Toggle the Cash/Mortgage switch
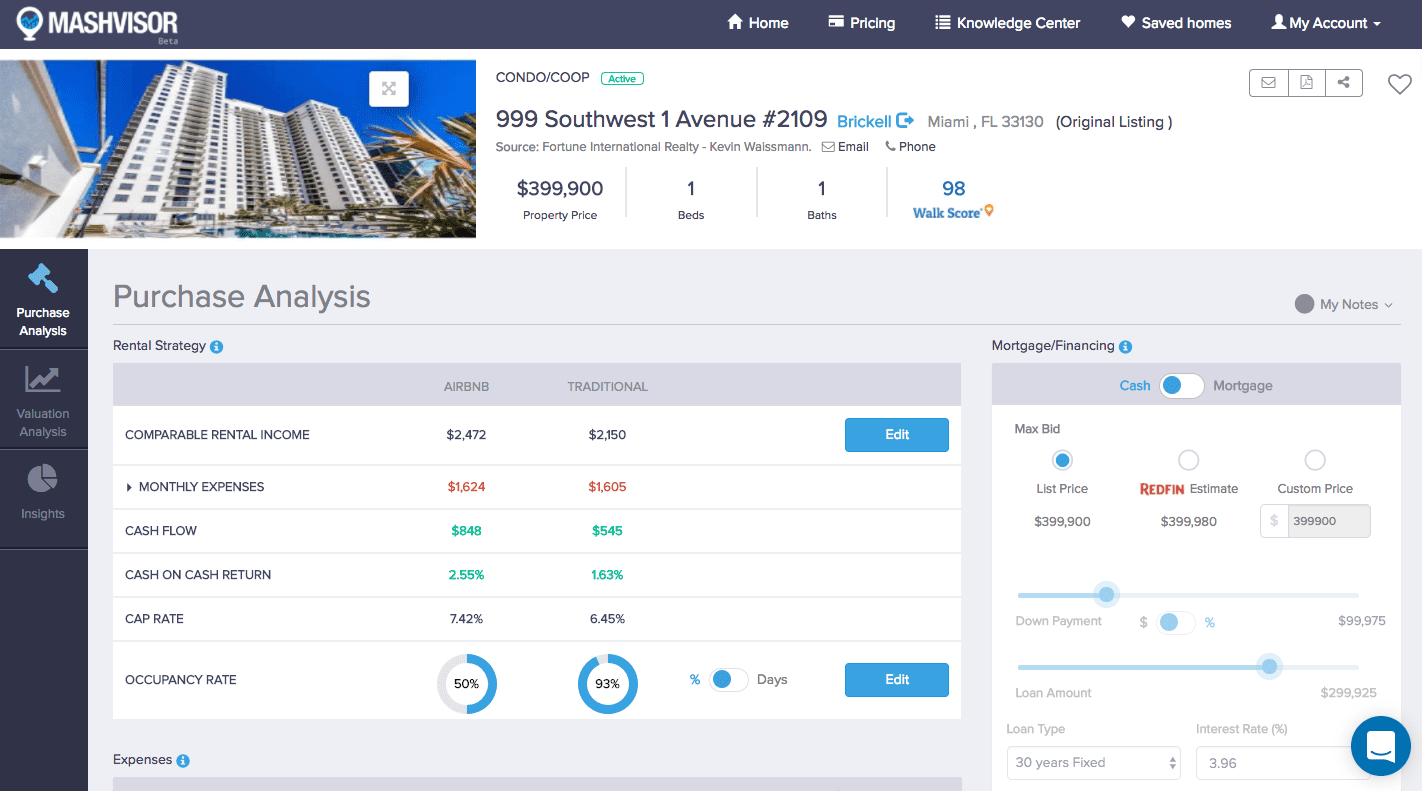Viewport: 1422px width, 791px height. tap(1181, 386)
